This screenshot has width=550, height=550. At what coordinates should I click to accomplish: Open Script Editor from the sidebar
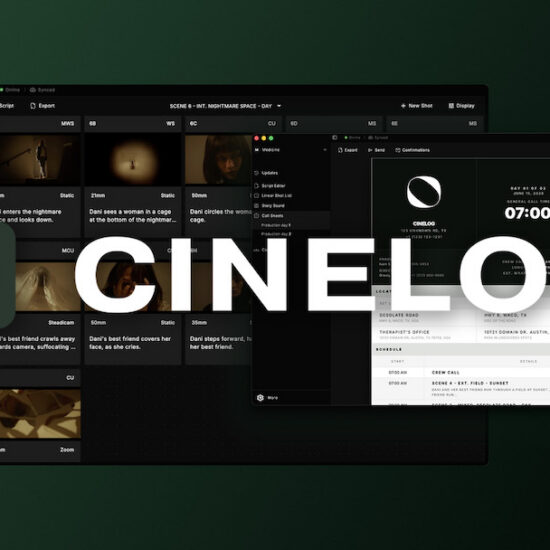coord(273,186)
